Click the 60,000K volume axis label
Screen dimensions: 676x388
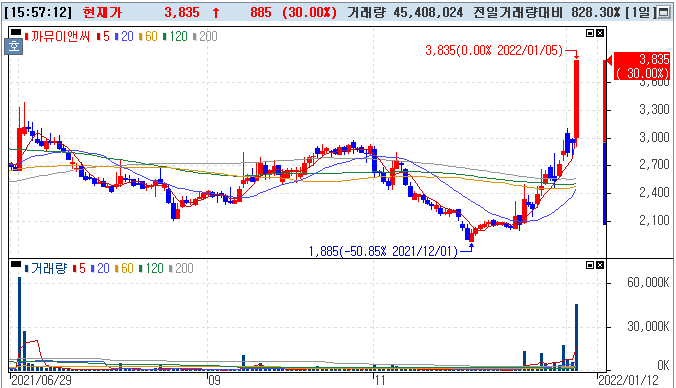[x=648, y=282]
